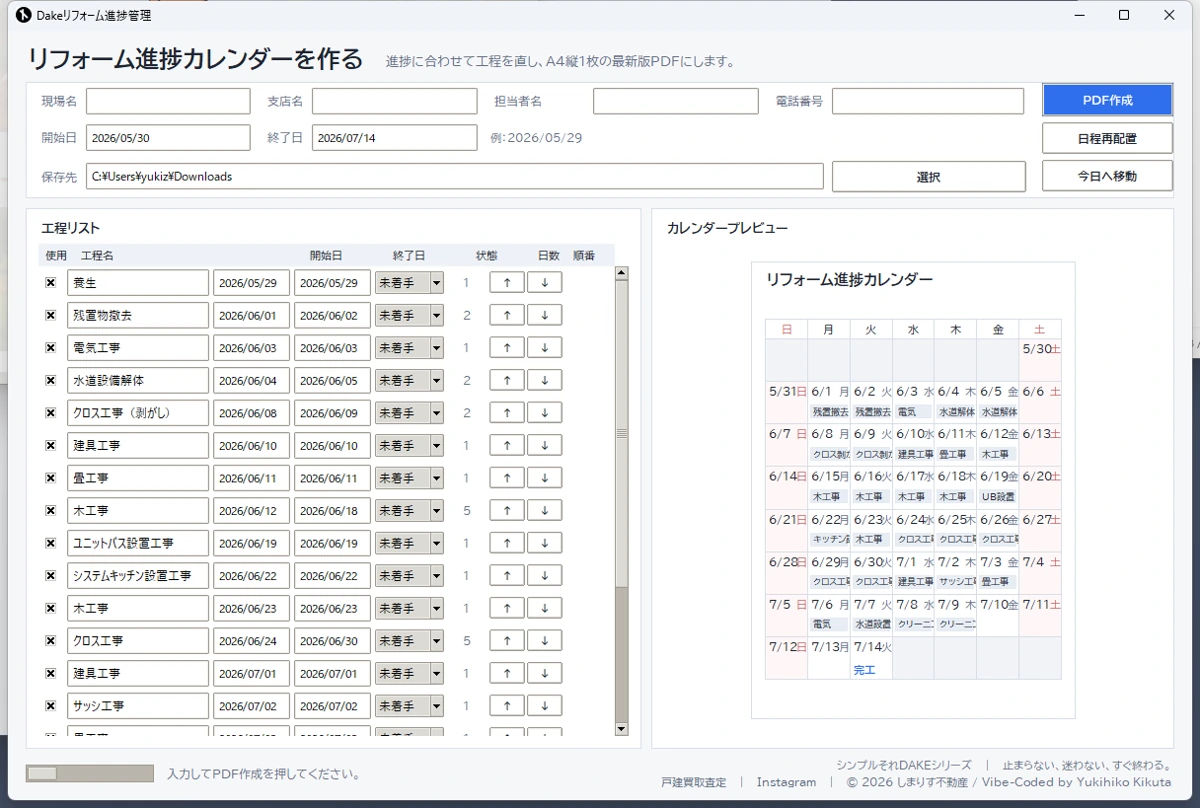This screenshot has width=1200, height=808.
Task: Click up arrow for サッシ工事 row
Action: (507, 706)
